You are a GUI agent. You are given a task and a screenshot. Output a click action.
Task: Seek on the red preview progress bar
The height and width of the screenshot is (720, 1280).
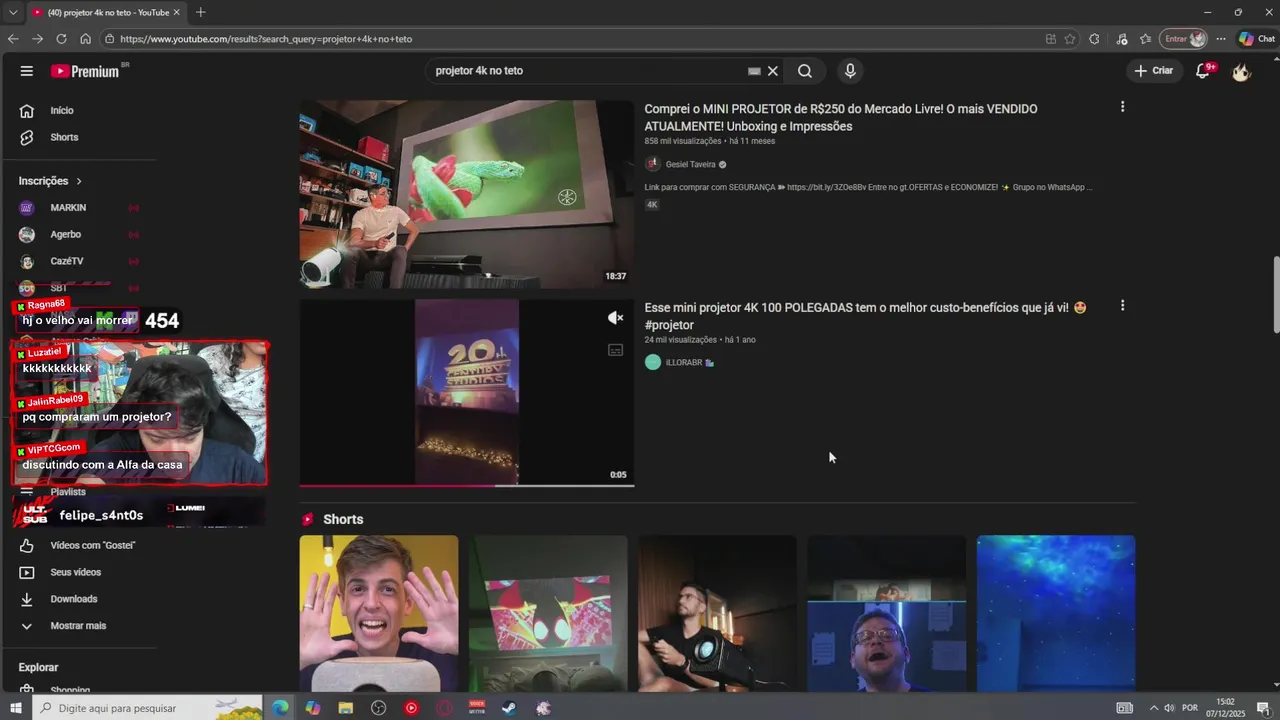point(466,486)
